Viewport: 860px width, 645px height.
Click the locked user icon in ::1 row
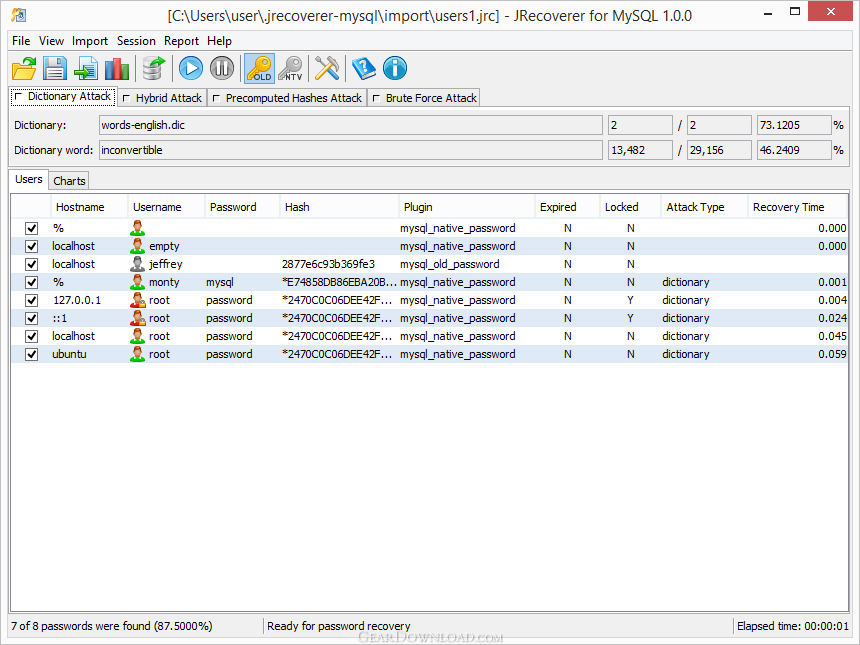pos(137,318)
